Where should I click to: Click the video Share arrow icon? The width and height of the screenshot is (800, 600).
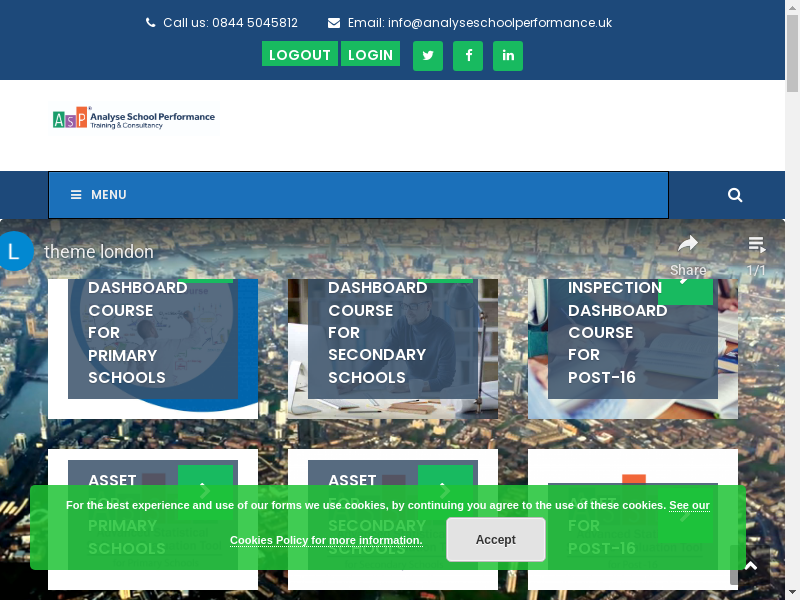pos(688,245)
